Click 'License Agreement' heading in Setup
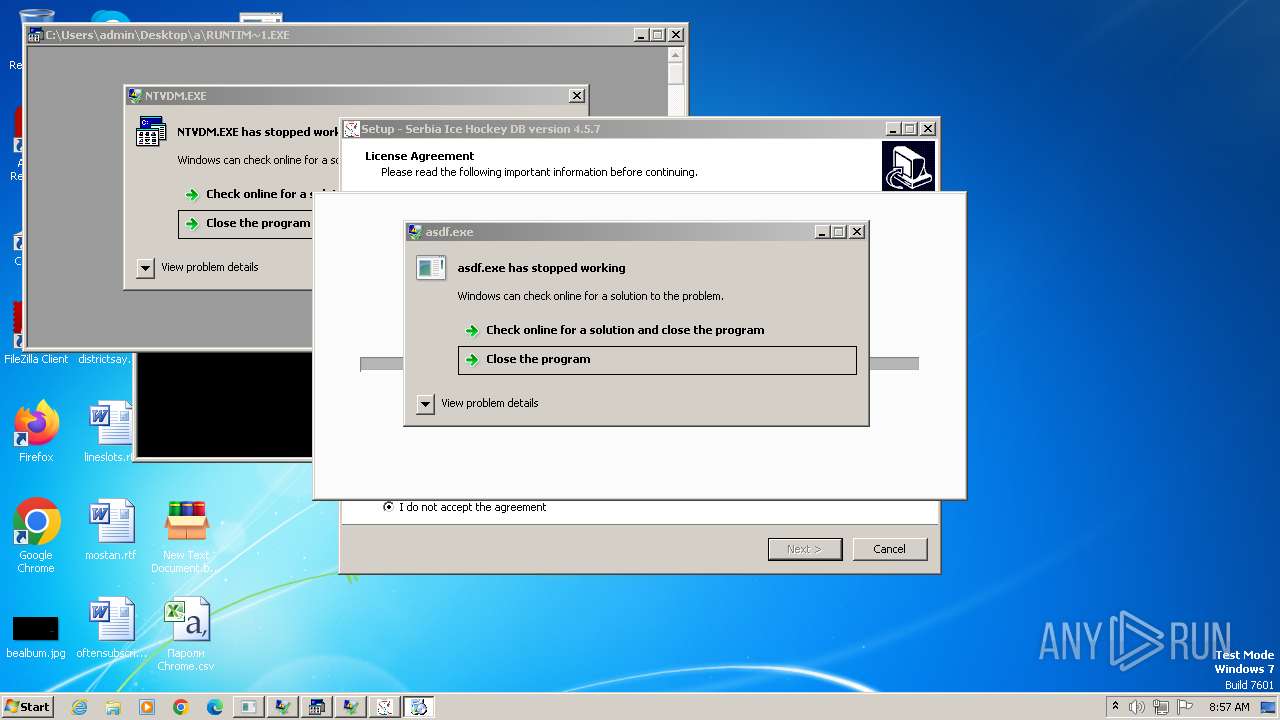 tap(419, 156)
